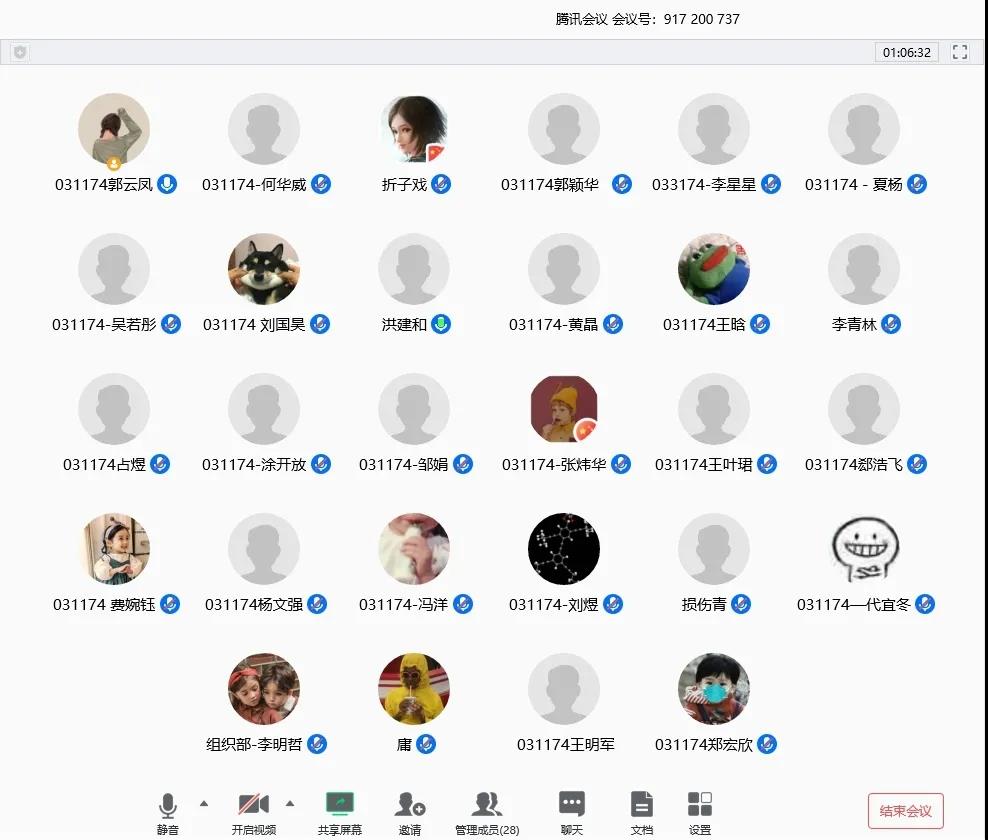Image resolution: width=988 pixels, height=840 pixels.
Task: Enter full screen mode via top-right icon
Action: 960,52
